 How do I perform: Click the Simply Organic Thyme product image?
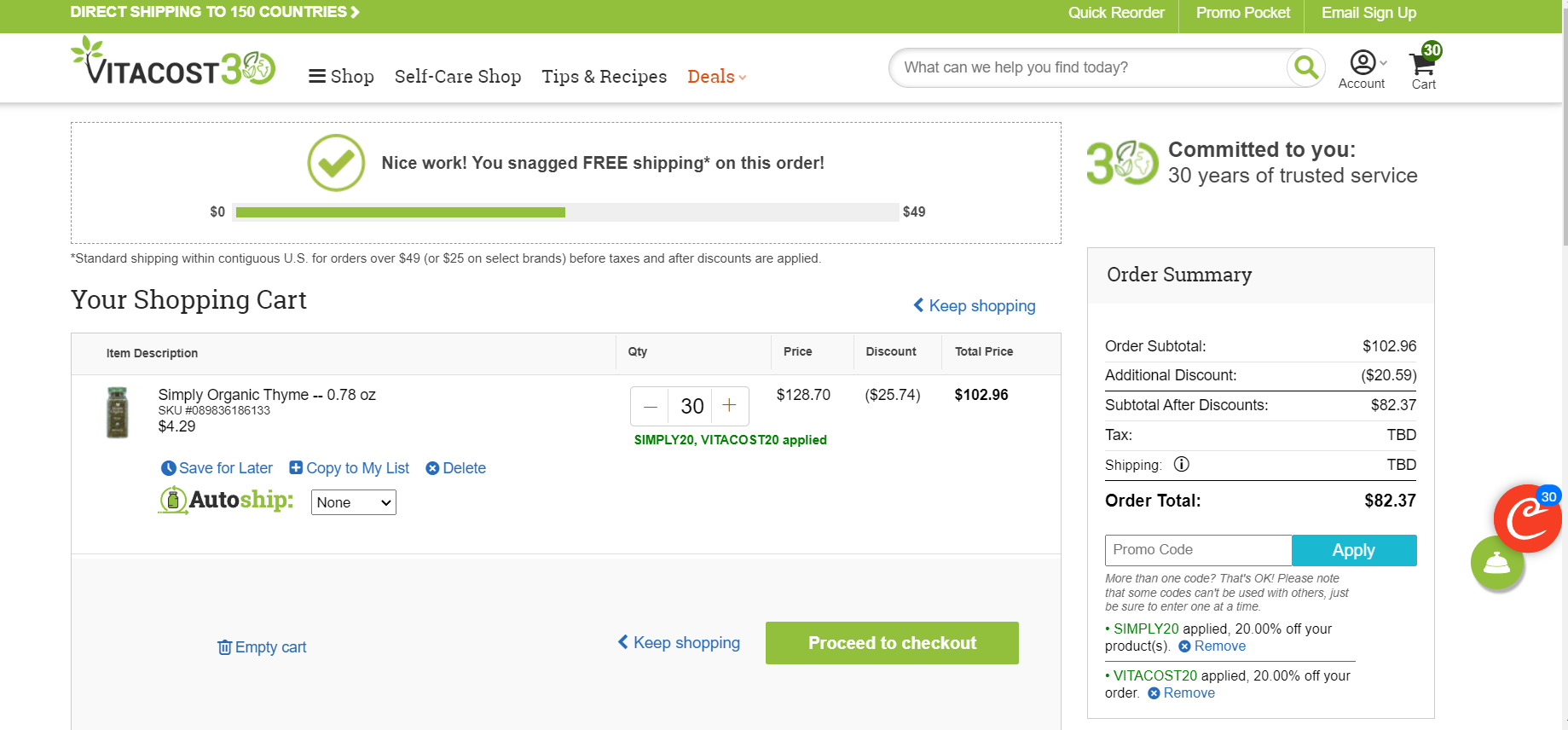[118, 412]
